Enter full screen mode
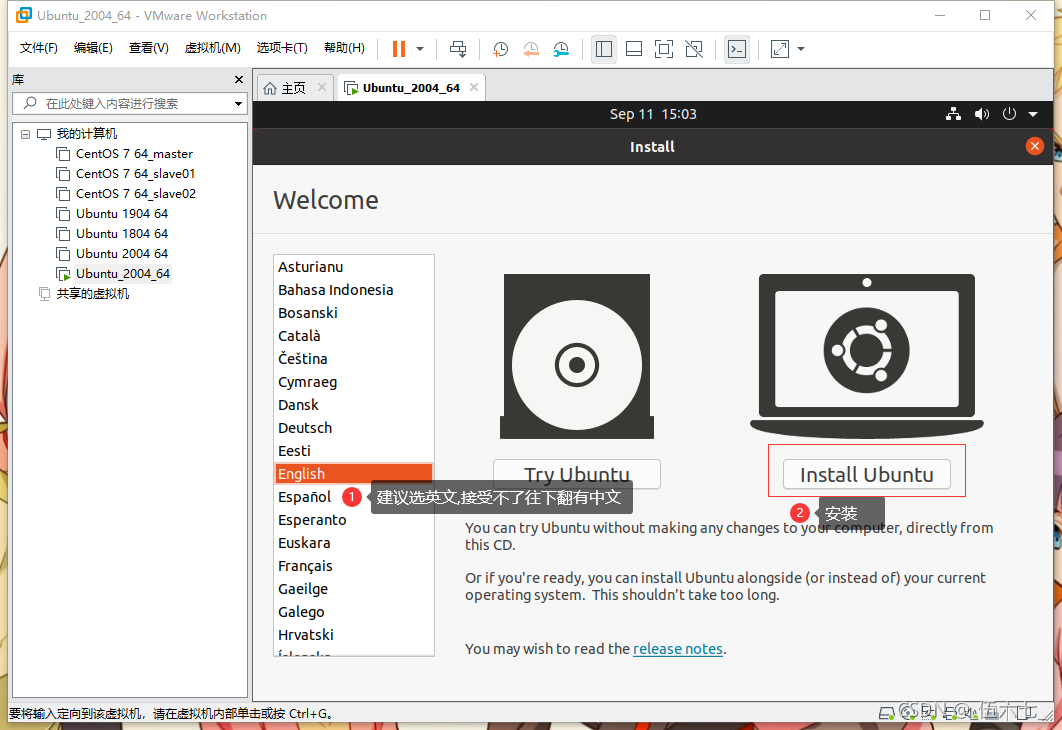This screenshot has width=1062, height=730. pyautogui.click(x=664, y=49)
